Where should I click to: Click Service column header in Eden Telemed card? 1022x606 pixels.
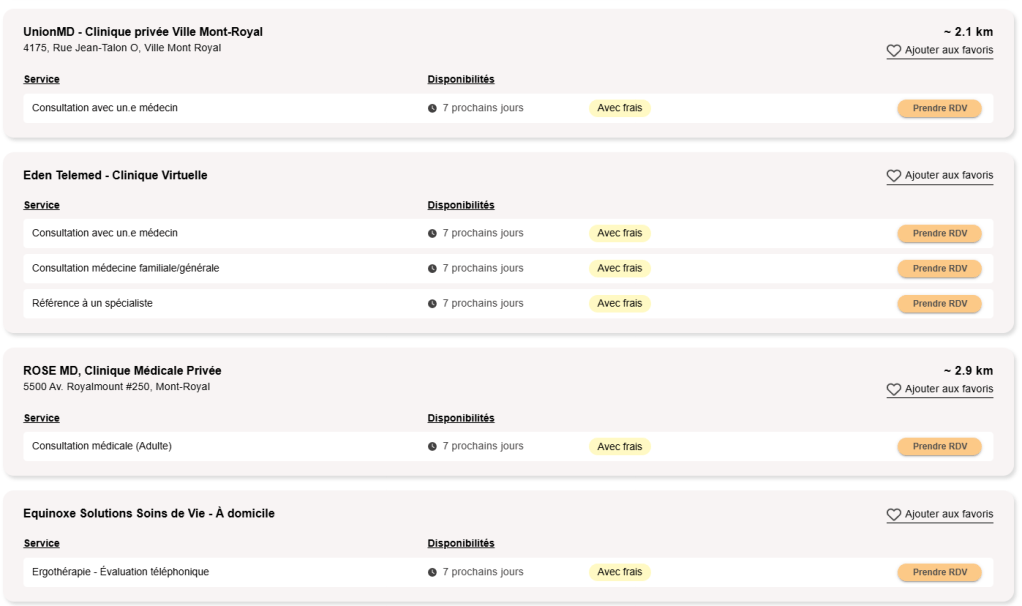[x=42, y=205]
